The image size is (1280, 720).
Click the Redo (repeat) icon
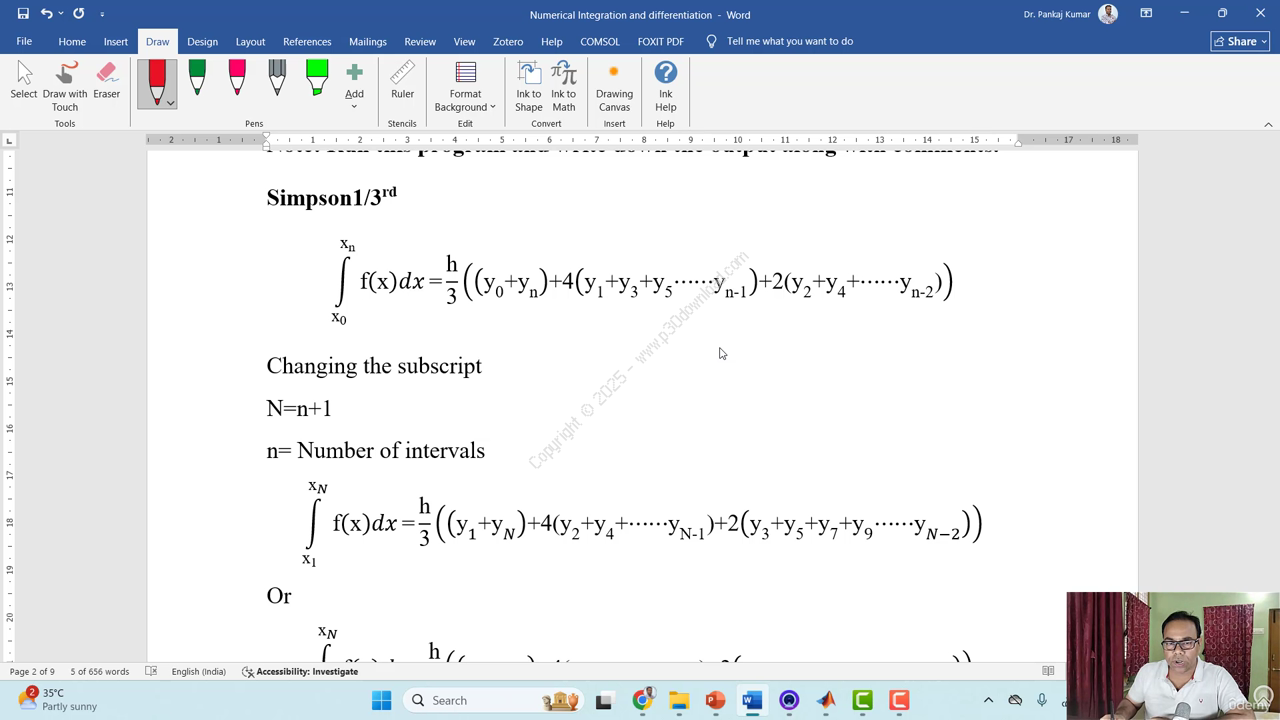tap(79, 14)
